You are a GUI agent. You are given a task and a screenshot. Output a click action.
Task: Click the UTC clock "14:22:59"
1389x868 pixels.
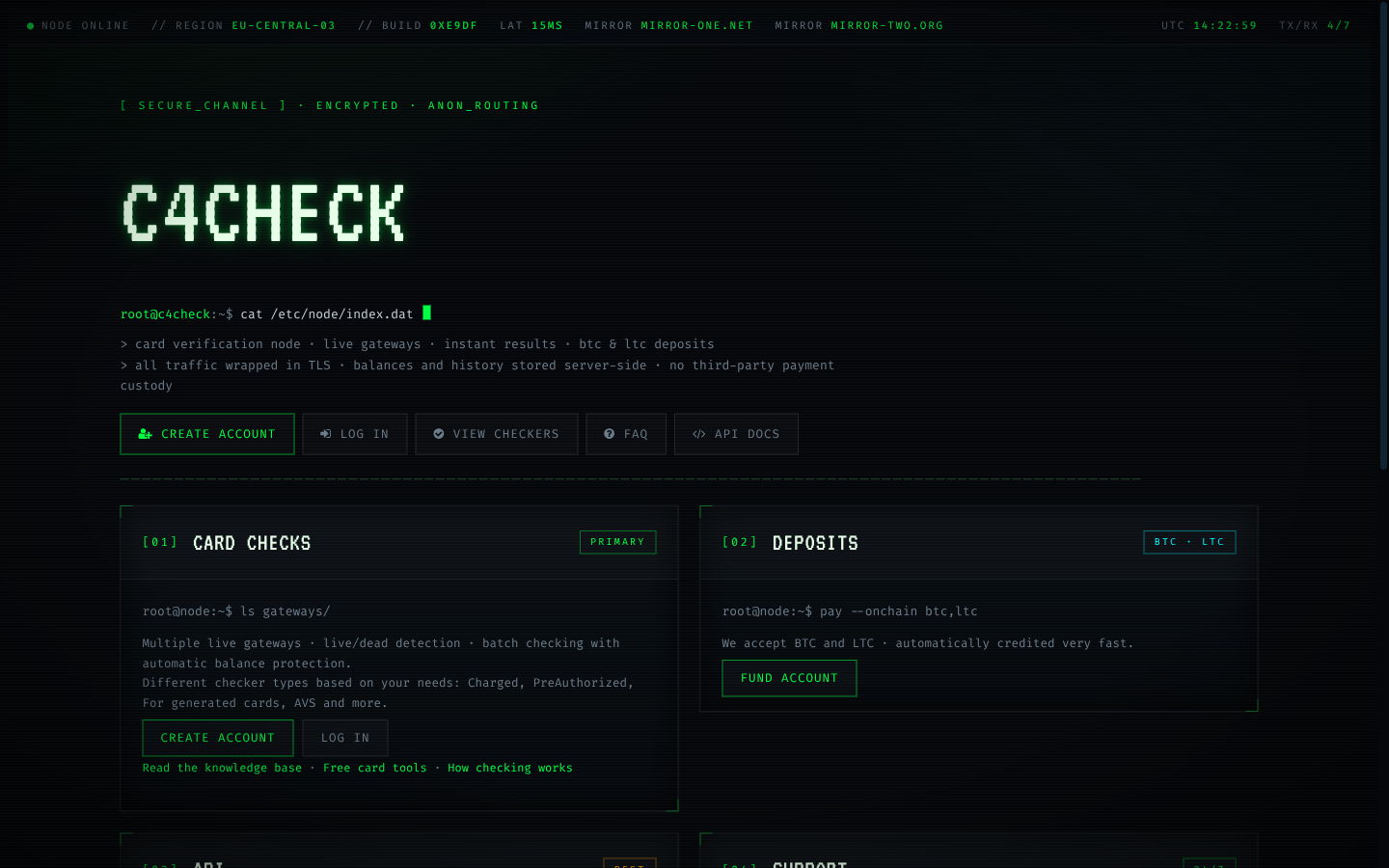pos(1225,26)
